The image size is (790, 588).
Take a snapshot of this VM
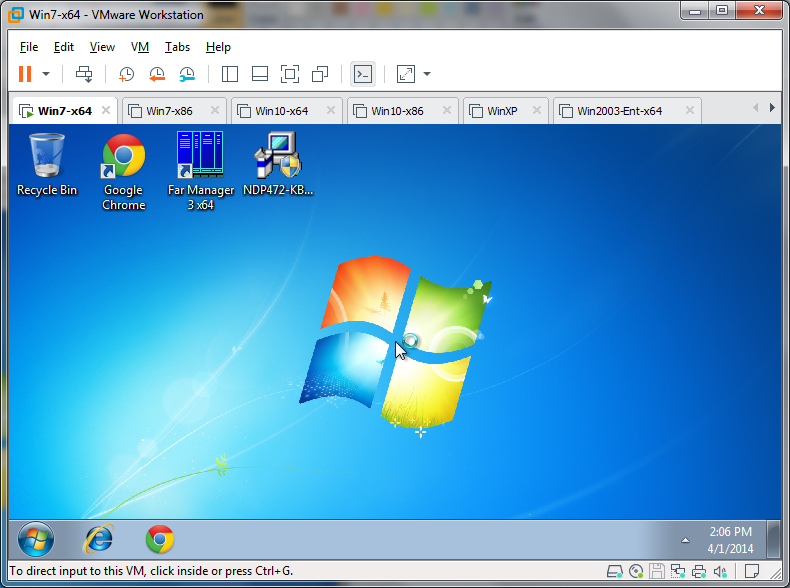126,74
